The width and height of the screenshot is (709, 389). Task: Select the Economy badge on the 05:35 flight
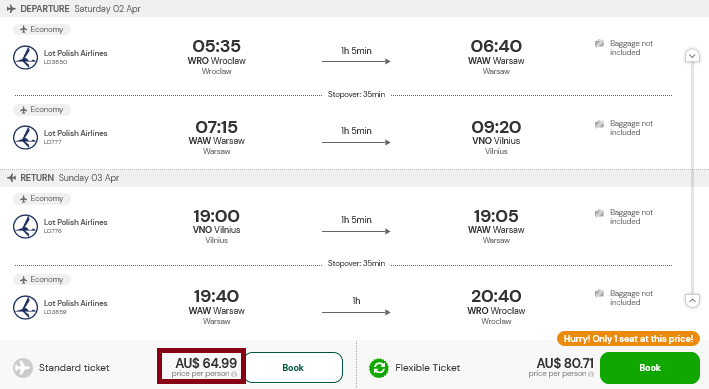(x=42, y=29)
